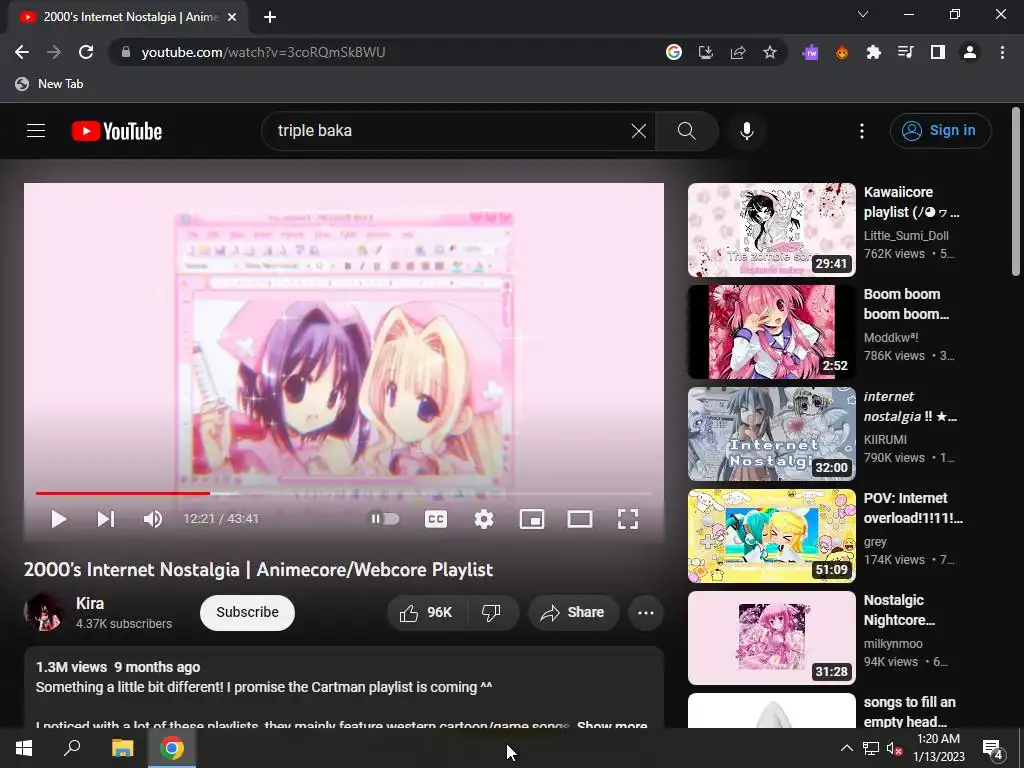Open the Extensions puzzle menu

[874, 52]
